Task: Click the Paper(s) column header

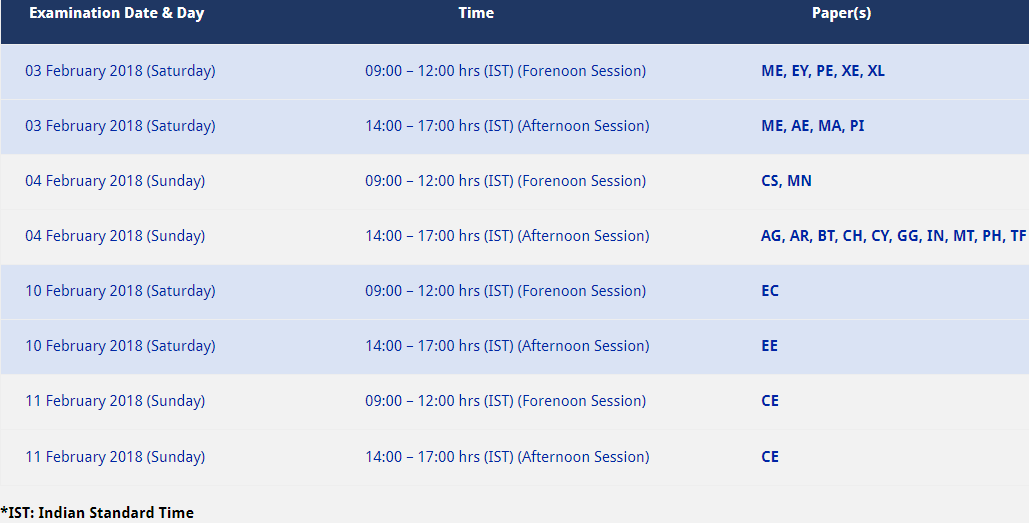Action: point(841,13)
